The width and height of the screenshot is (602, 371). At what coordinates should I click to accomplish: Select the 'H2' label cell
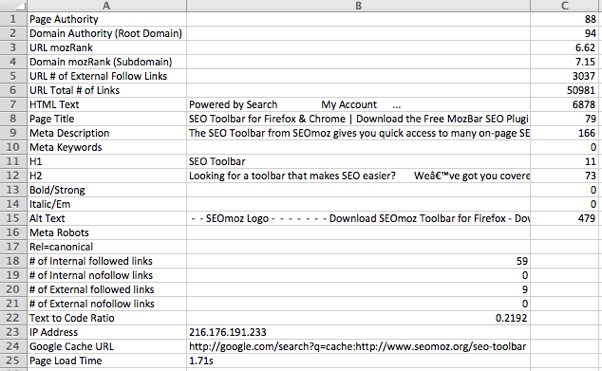107,176
